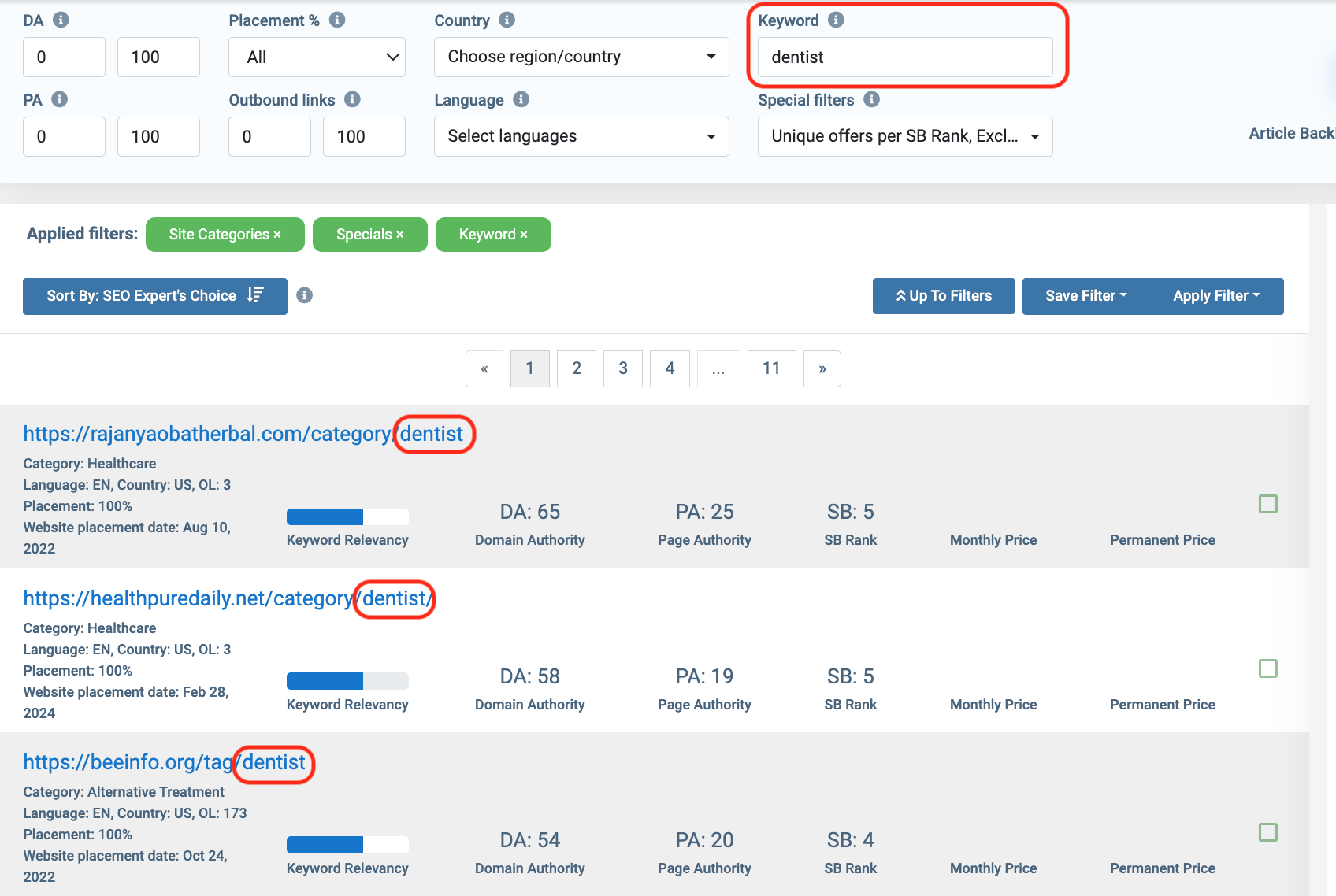Click the next page arrow »
Viewport: 1336px width, 896px height.
(822, 368)
